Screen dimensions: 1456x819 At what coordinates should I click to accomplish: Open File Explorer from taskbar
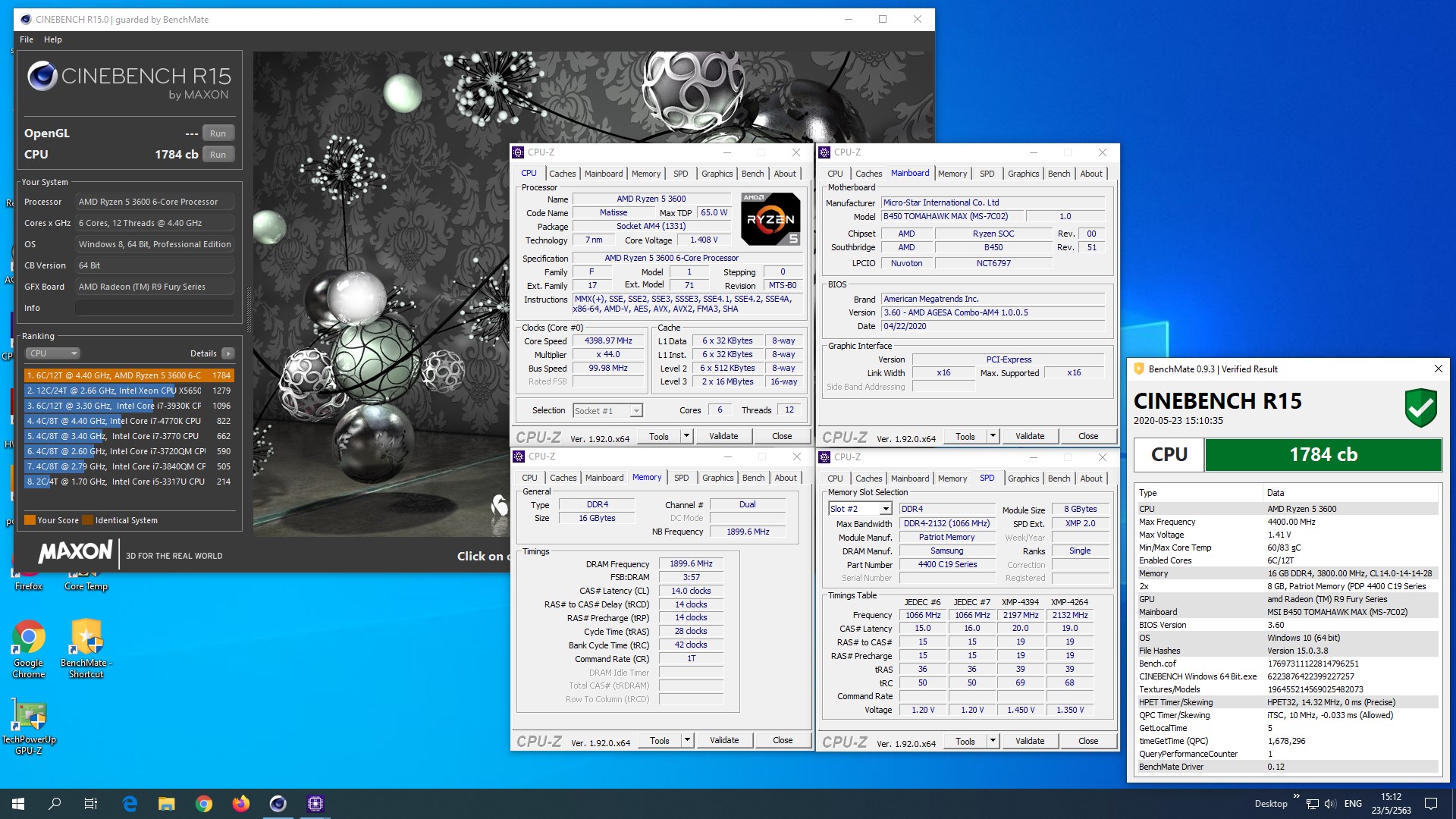[167, 804]
